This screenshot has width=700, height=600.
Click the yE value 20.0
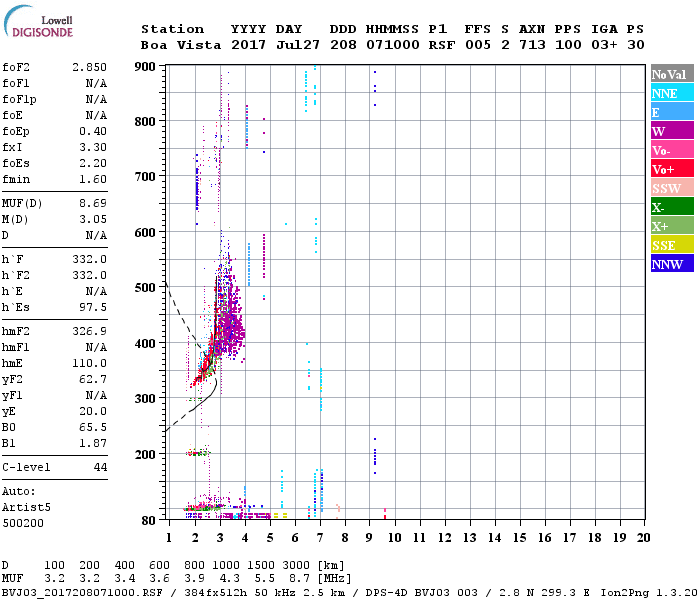coord(93,412)
